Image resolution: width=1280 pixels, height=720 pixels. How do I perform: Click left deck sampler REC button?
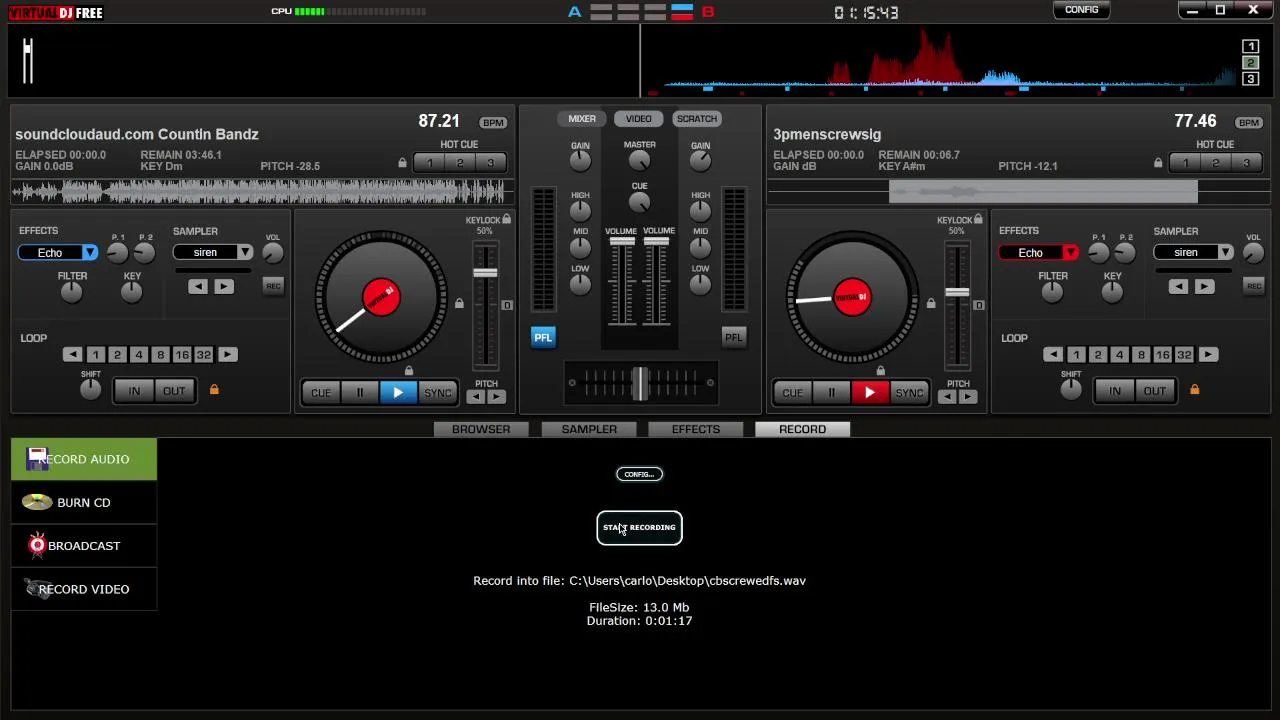pos(273,286)
